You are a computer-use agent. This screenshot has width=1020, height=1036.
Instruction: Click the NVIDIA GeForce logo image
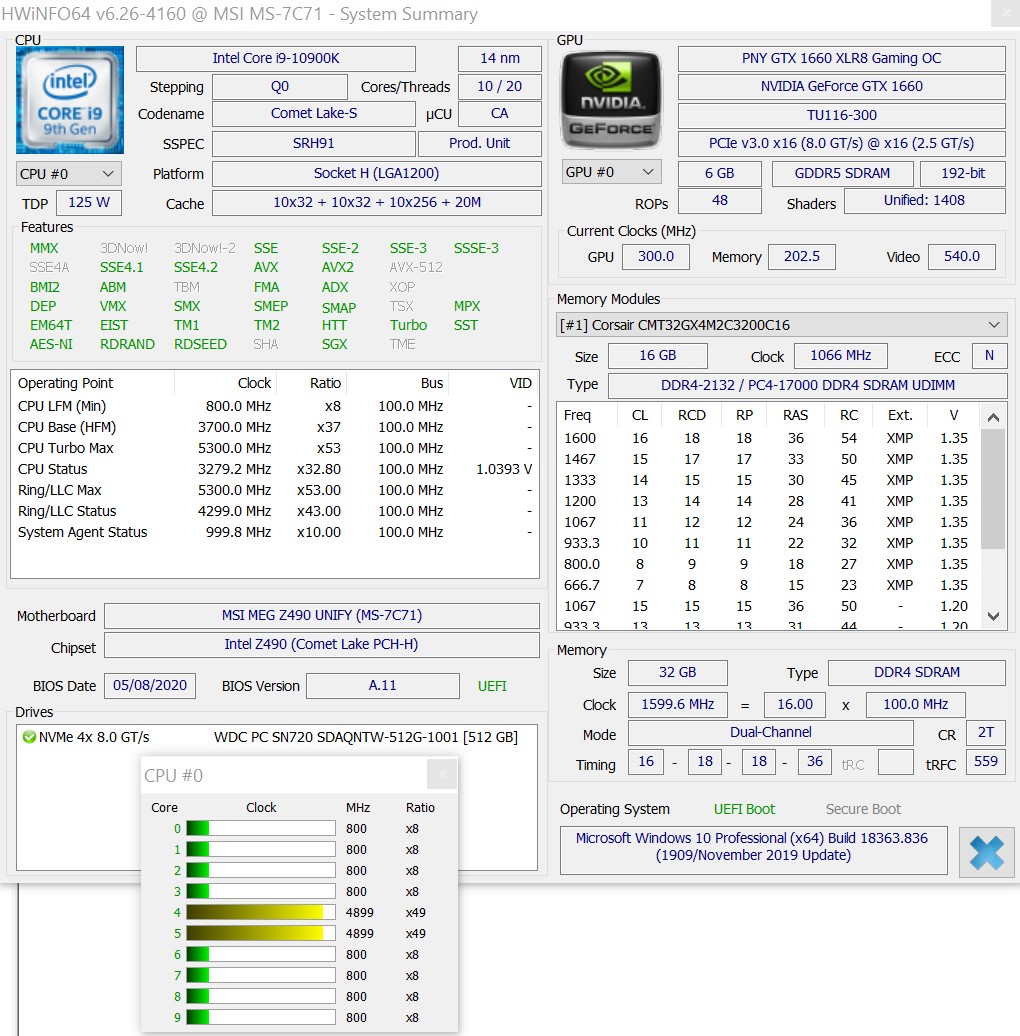[611, 100]
